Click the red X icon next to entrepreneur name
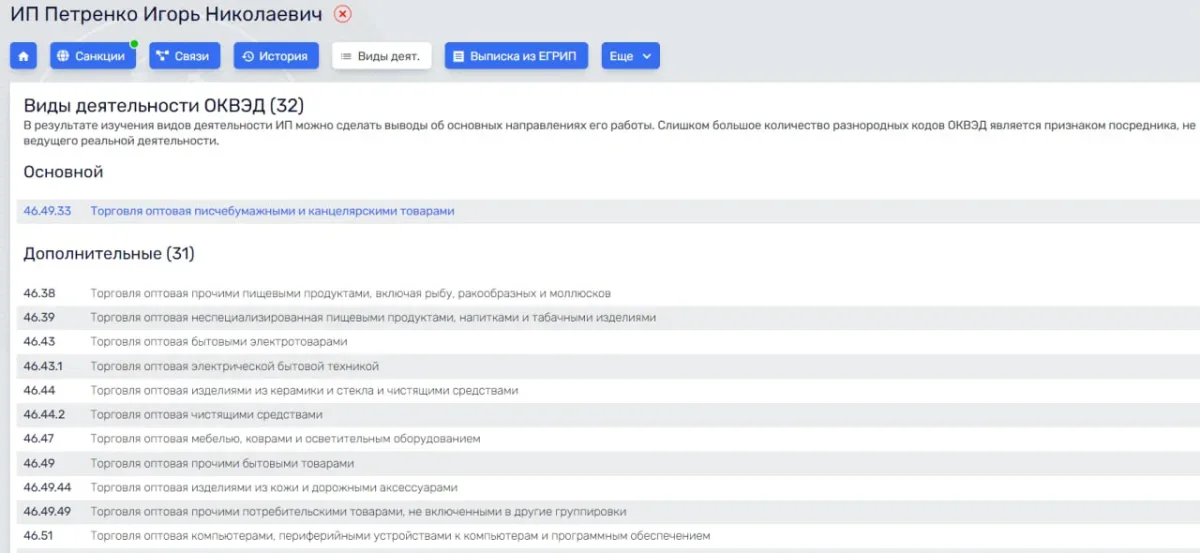 (343, 14)
